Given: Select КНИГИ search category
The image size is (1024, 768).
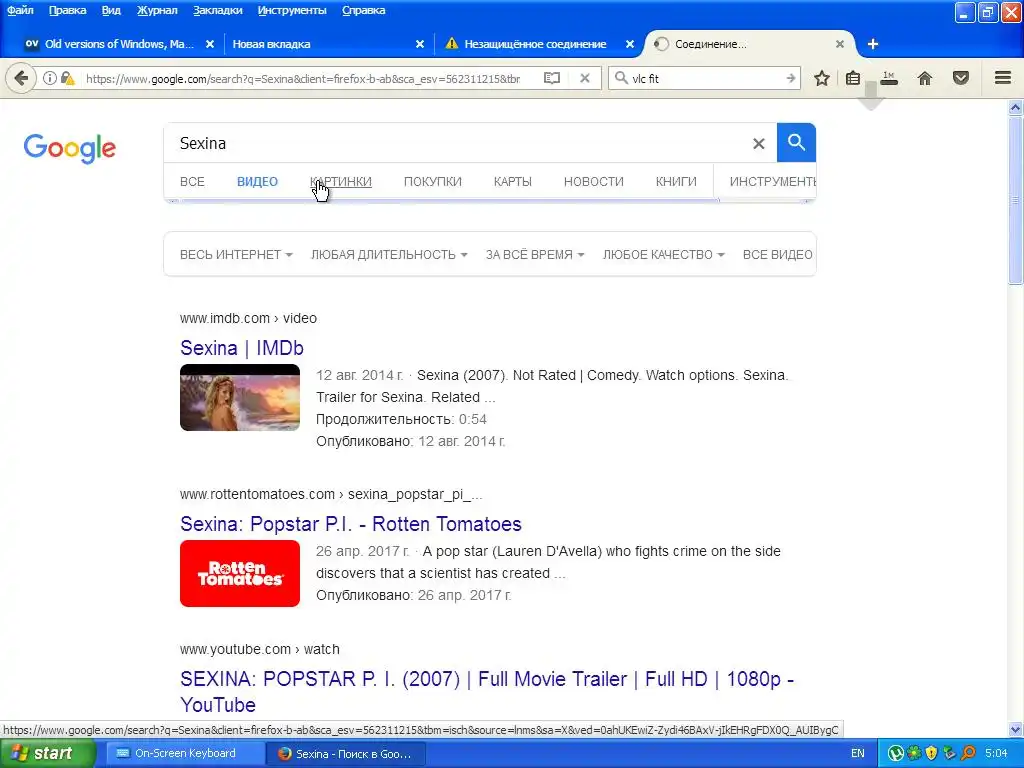Looking at the screenshot, I should pyautogui.click(x=676, y=182).
